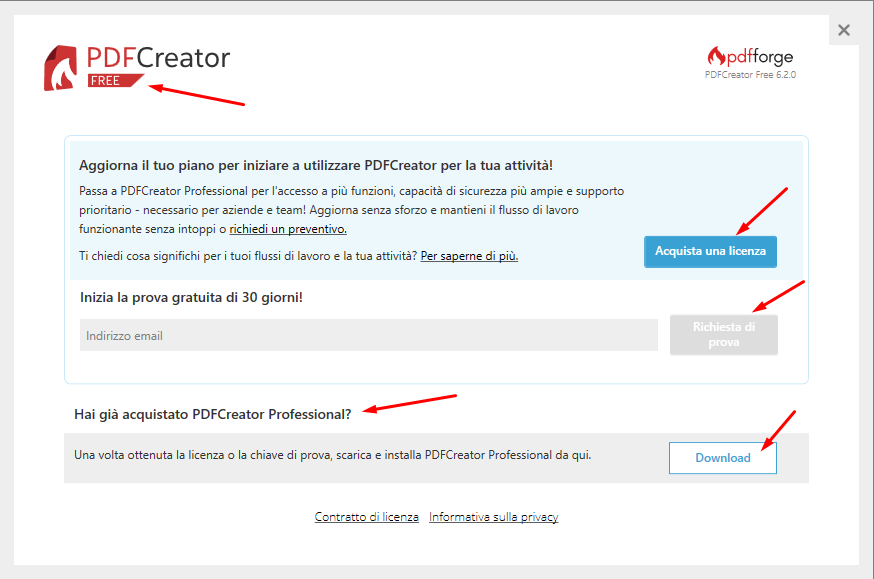Click the Una volta ottenuta la licenza description text
The image size is (874, 579).
click(333, 455)
